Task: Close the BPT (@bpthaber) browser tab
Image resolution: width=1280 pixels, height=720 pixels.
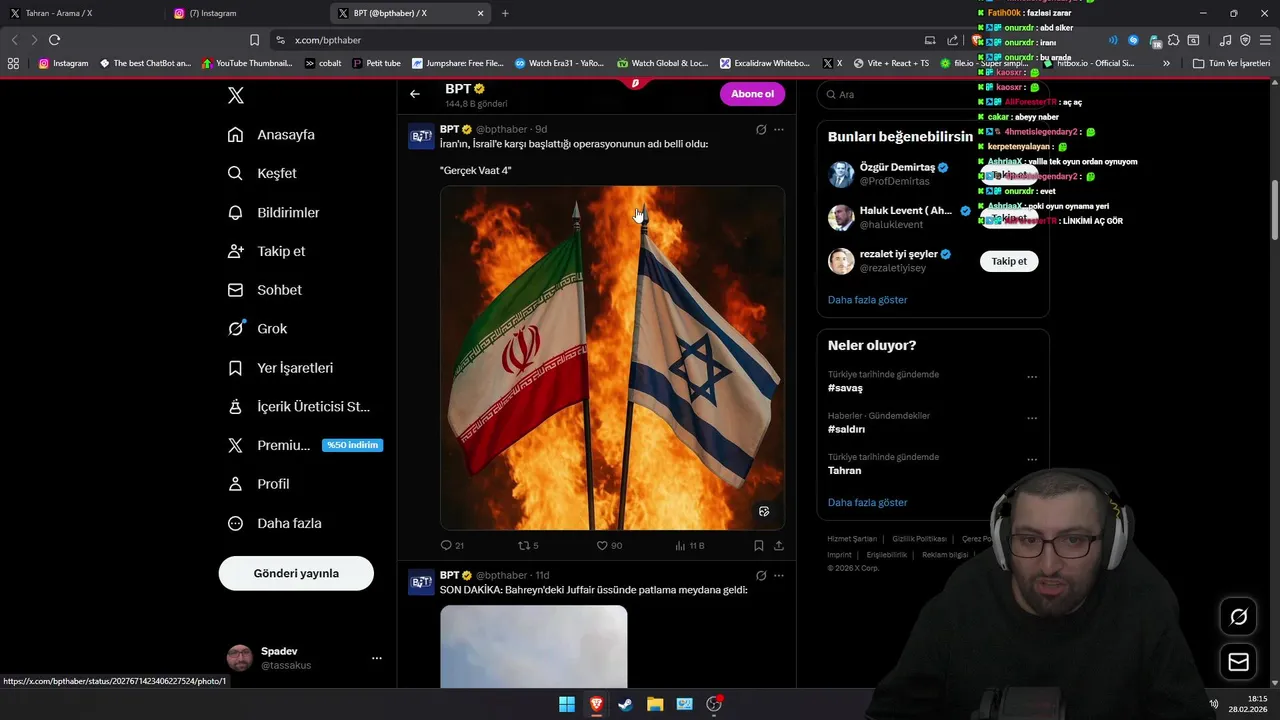Action: (481, 13)
